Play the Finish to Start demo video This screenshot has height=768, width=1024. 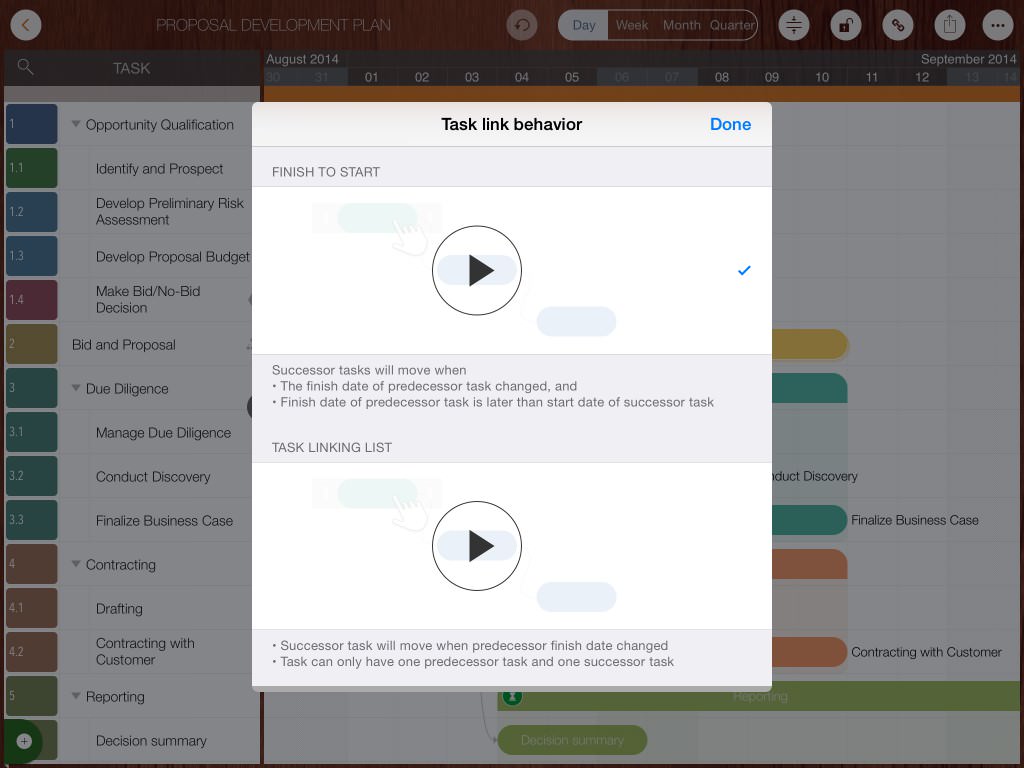click(x=477, y=270)
